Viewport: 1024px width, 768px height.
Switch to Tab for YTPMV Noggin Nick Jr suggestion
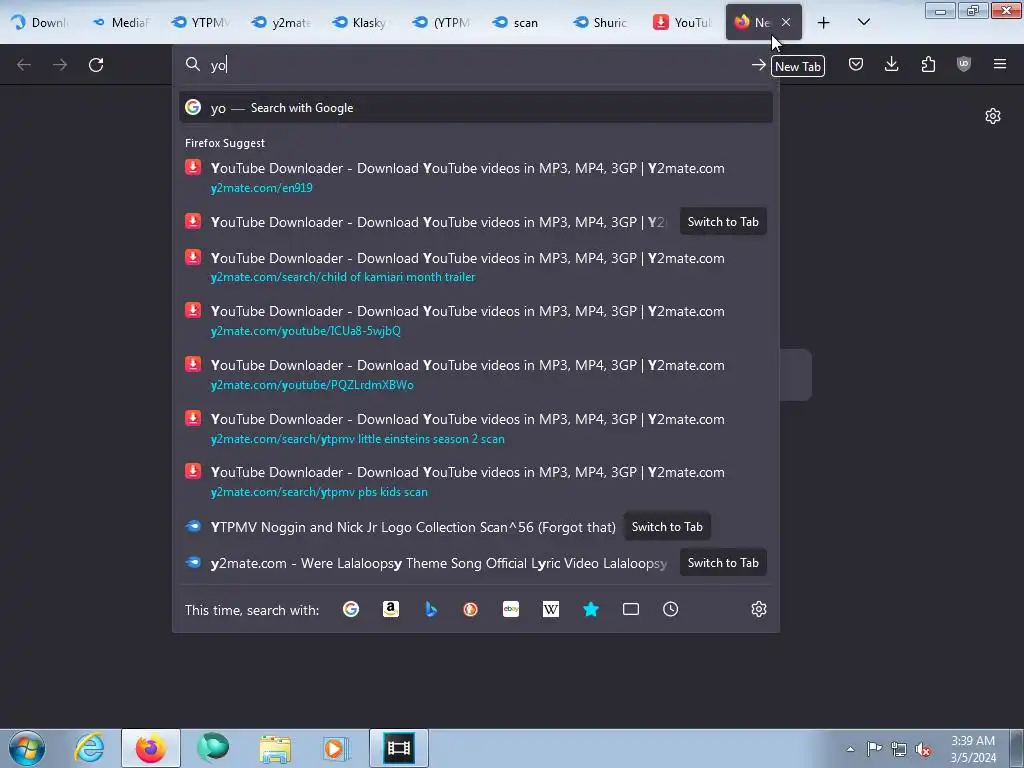[667, 526]
